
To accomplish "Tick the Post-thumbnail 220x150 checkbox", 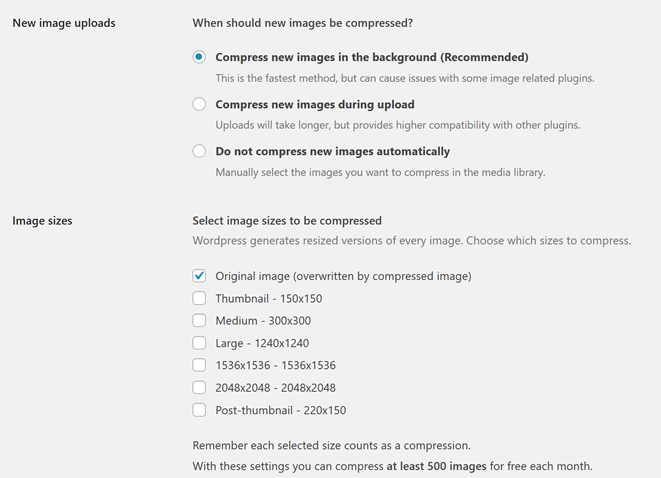I will point(199,410).
